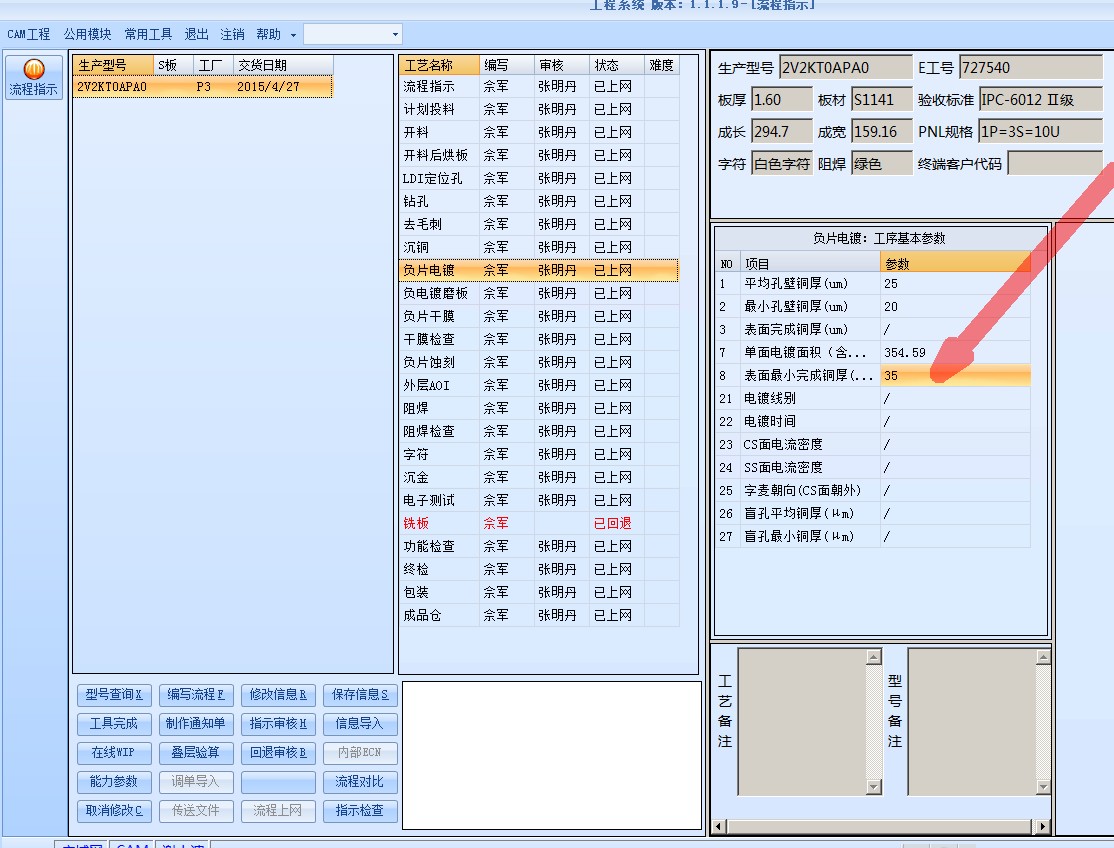Viewport: 1114px width, 848px height.
Task: Click the 取消修改 button
Action: [114, 811]
